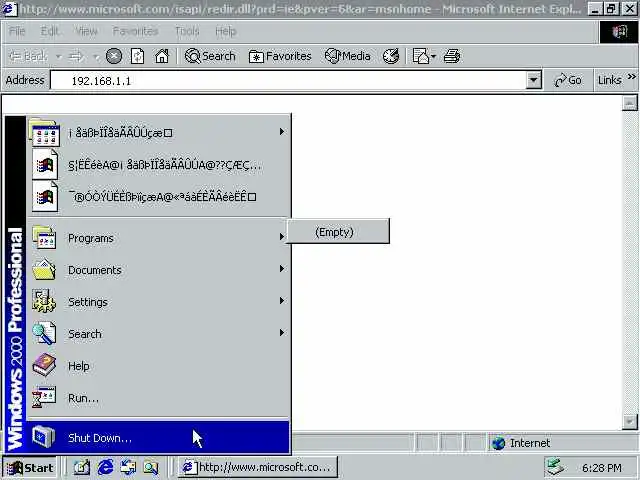Open Programs in the Start menu
The width and height of the screenshot is (640, 480).
(158, 238)
